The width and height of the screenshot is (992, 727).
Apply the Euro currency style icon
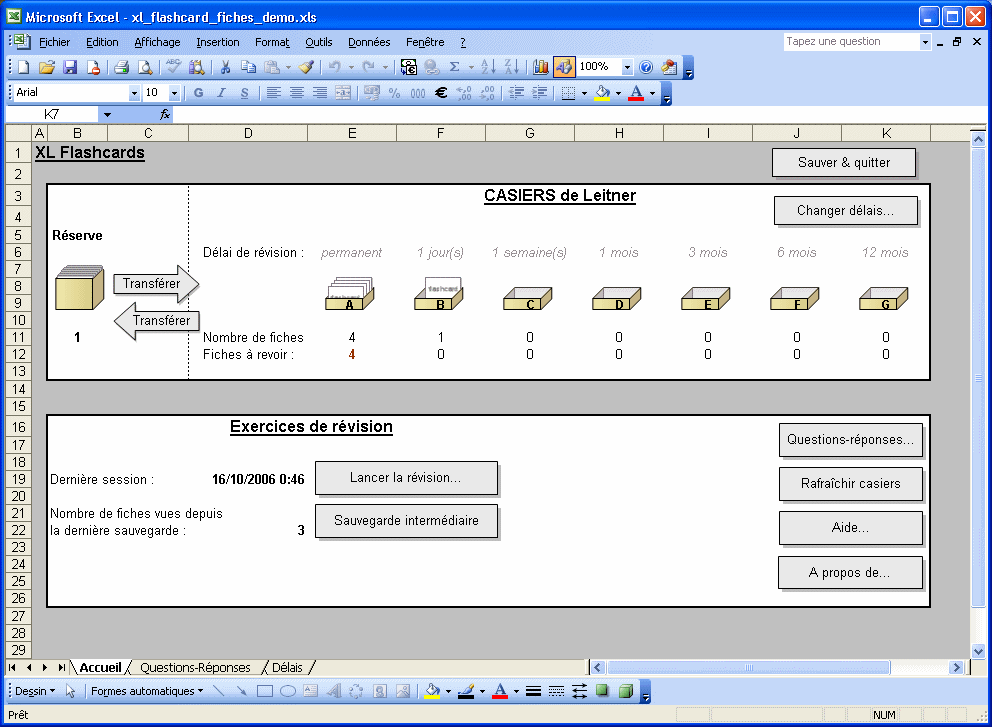click(x=441, y=93)
